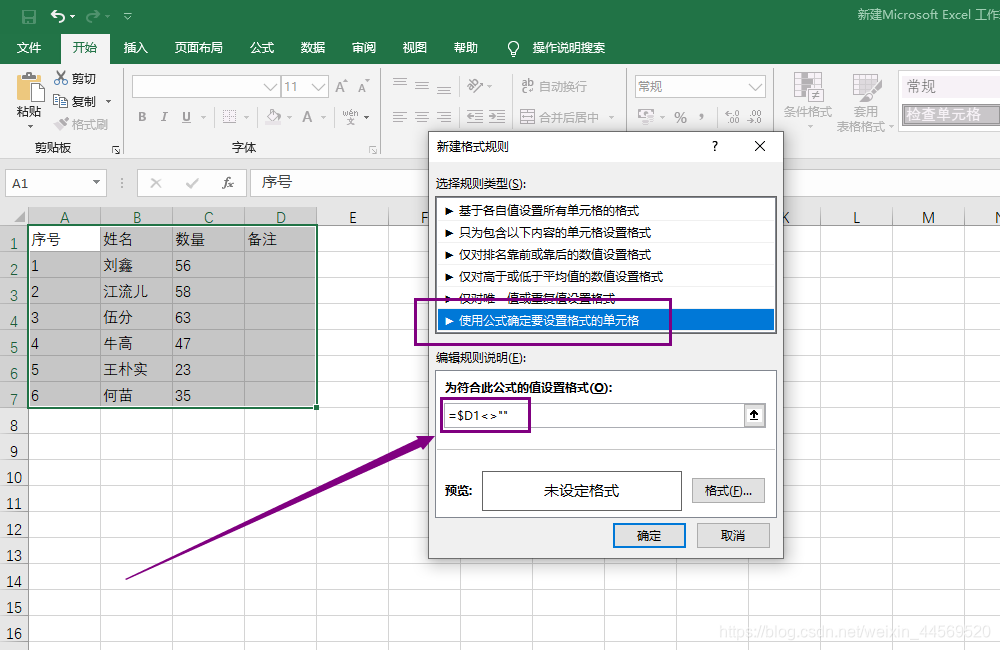Toggle Underline formatting
The height and width of the screenshot is (650, 1000).
click(186, 117)
